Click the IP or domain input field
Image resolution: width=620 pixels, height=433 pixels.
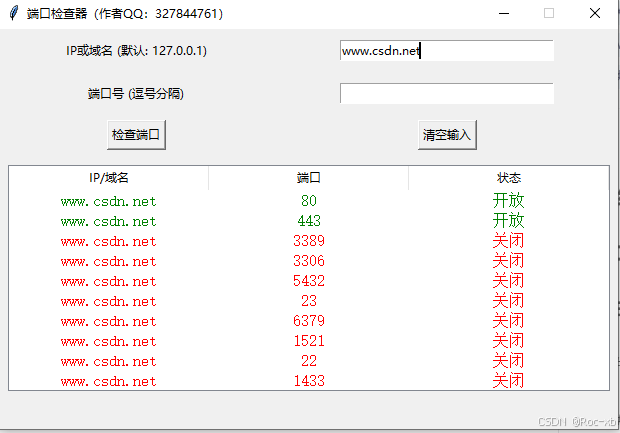click(447, 51)
